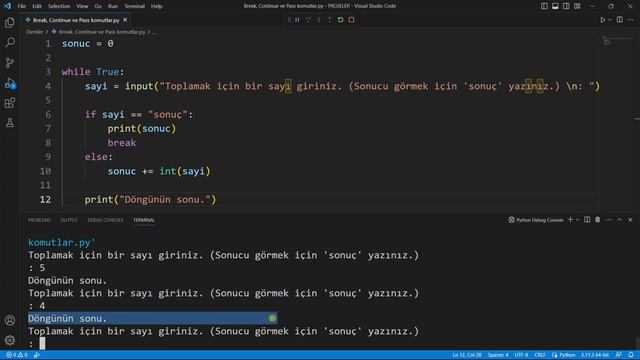Open the Go menu

tap(98, 6)
